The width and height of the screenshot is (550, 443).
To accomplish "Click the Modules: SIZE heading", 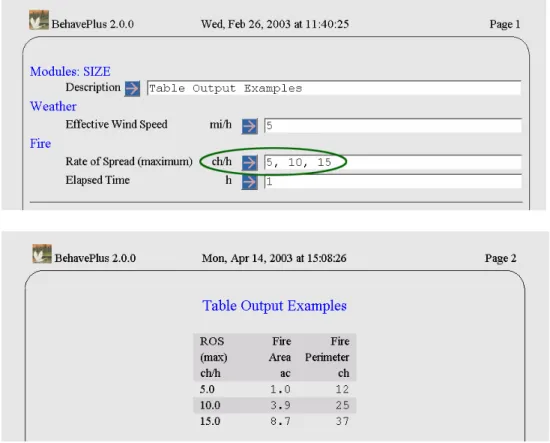I will (70, 72).
